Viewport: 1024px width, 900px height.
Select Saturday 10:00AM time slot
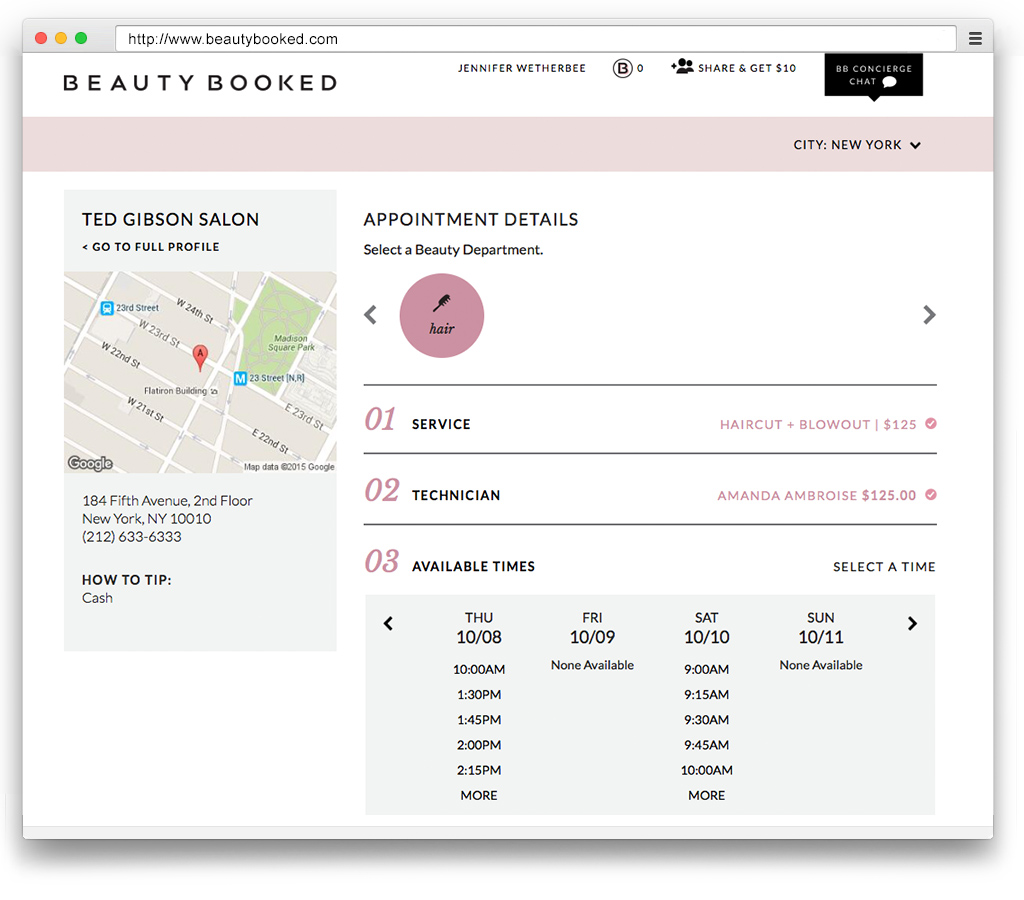[x=707, y=771]
